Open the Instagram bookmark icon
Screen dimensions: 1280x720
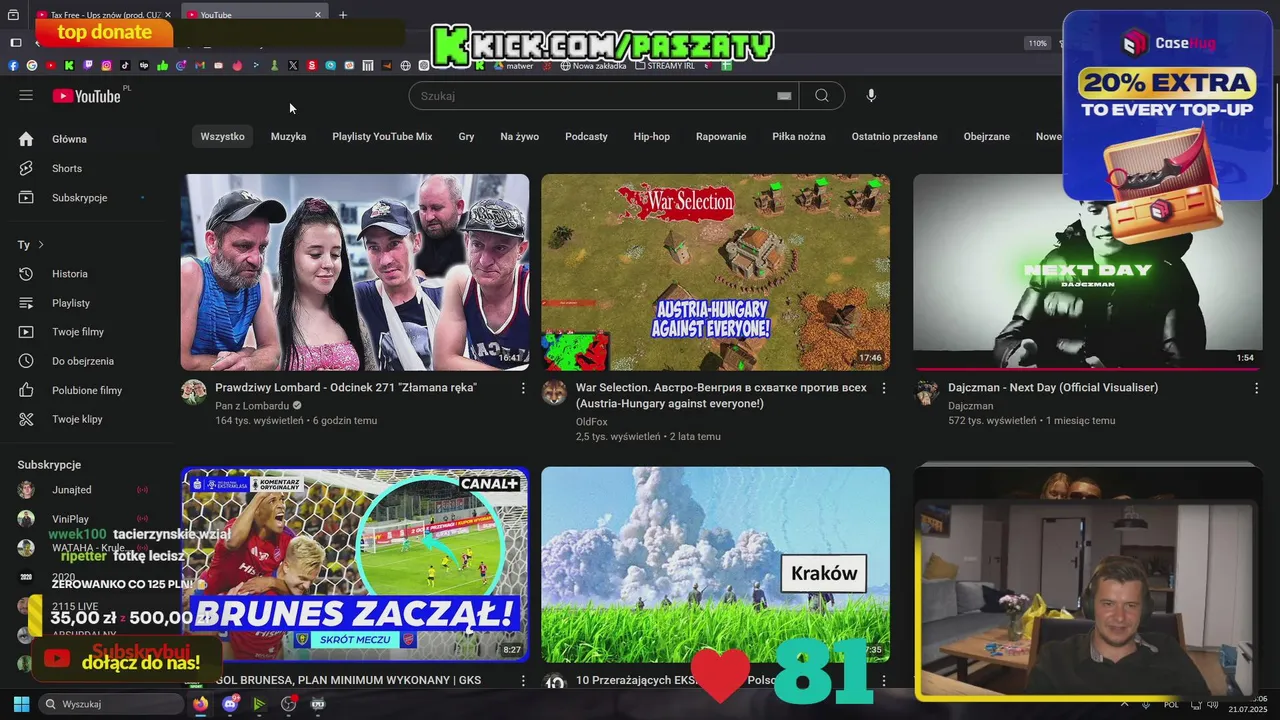tap(107, 66)
